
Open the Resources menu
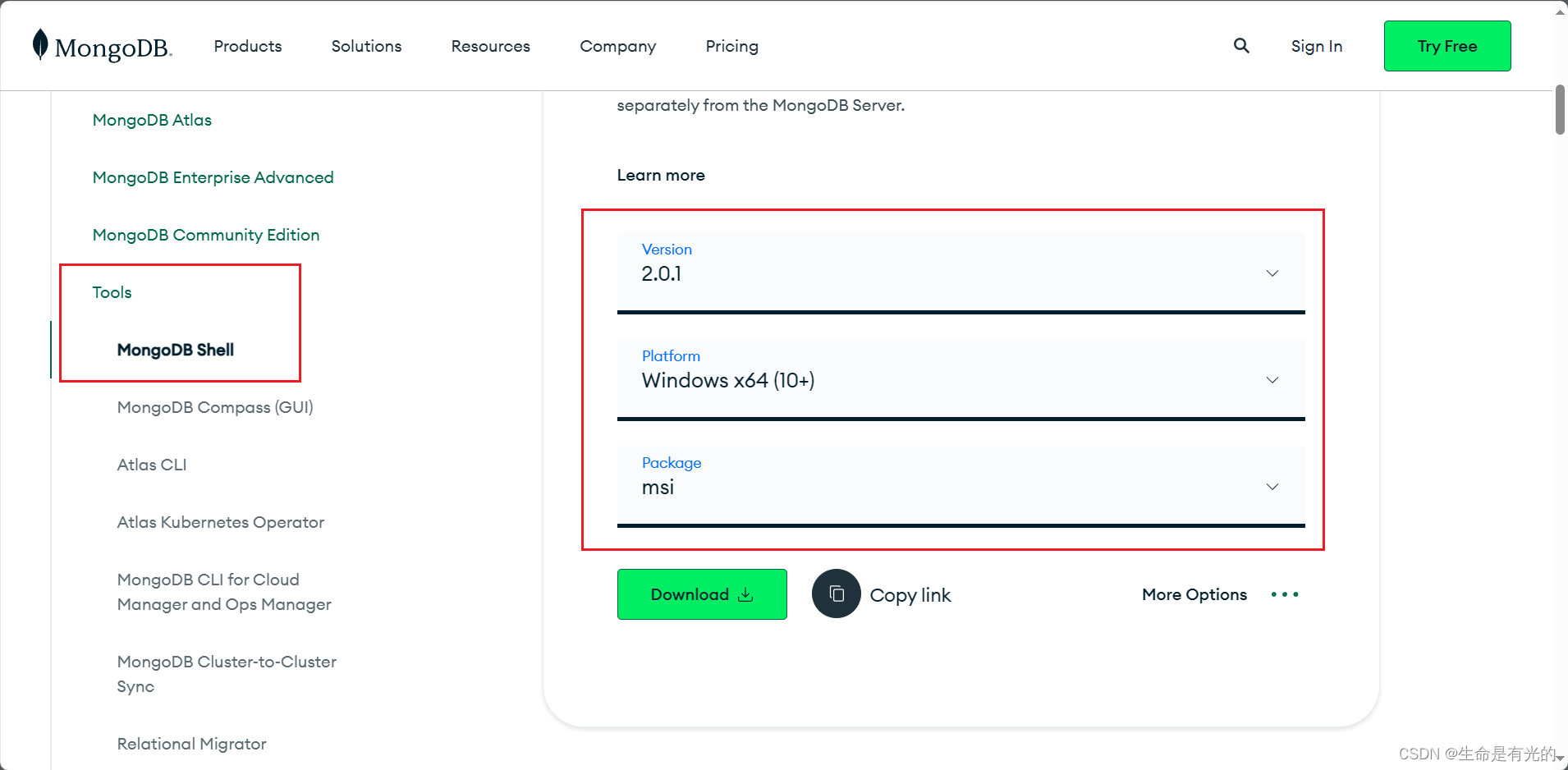tap(491, 46)
